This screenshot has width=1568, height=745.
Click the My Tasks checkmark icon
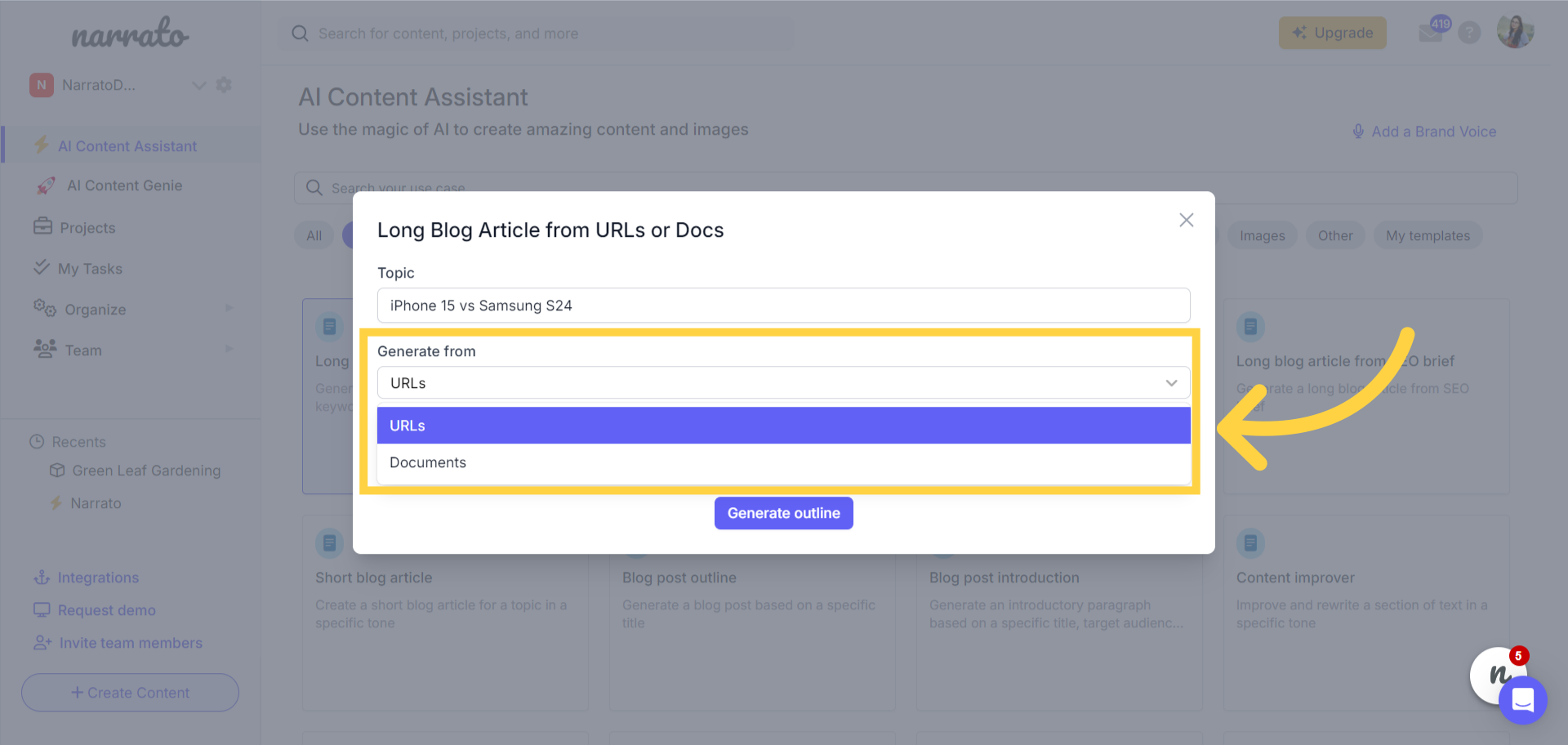pyautogui.click(x=41, y=267)
